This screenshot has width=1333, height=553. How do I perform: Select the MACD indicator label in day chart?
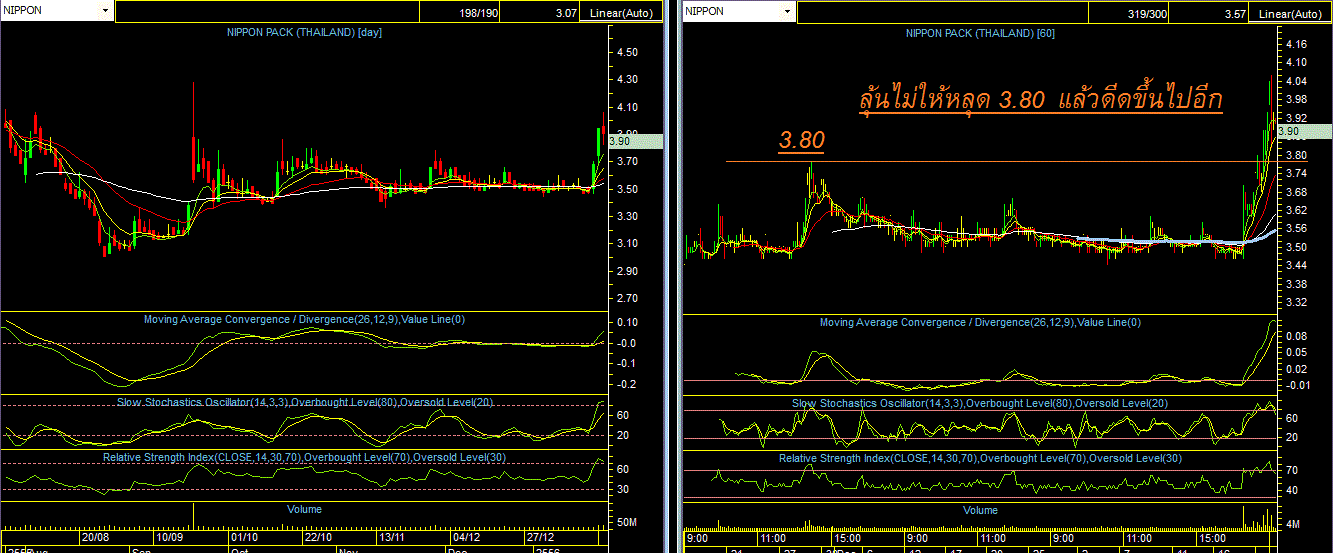304,320
